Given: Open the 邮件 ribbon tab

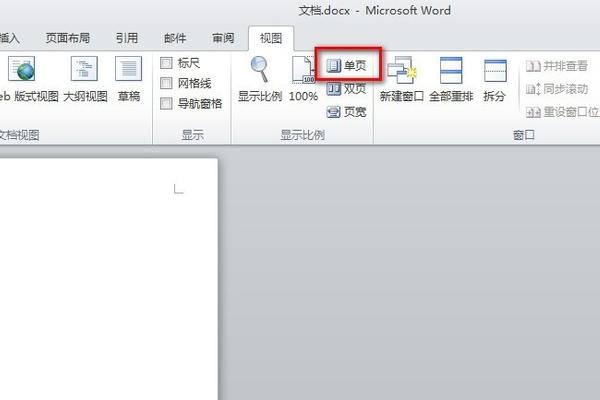Looking at the screenshot, I should (175, 38).
